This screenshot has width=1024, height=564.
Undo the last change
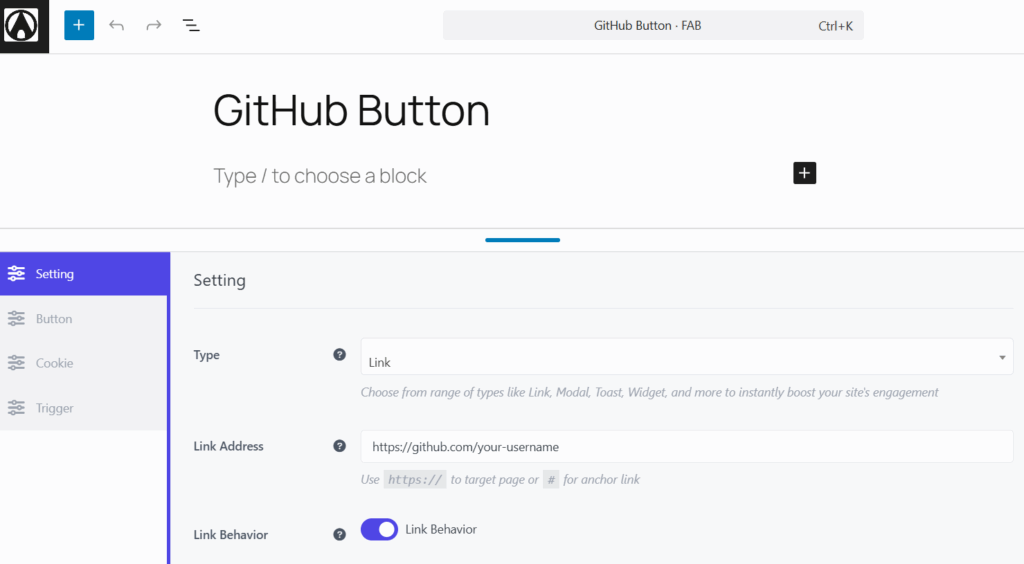(x=116, y=25)
